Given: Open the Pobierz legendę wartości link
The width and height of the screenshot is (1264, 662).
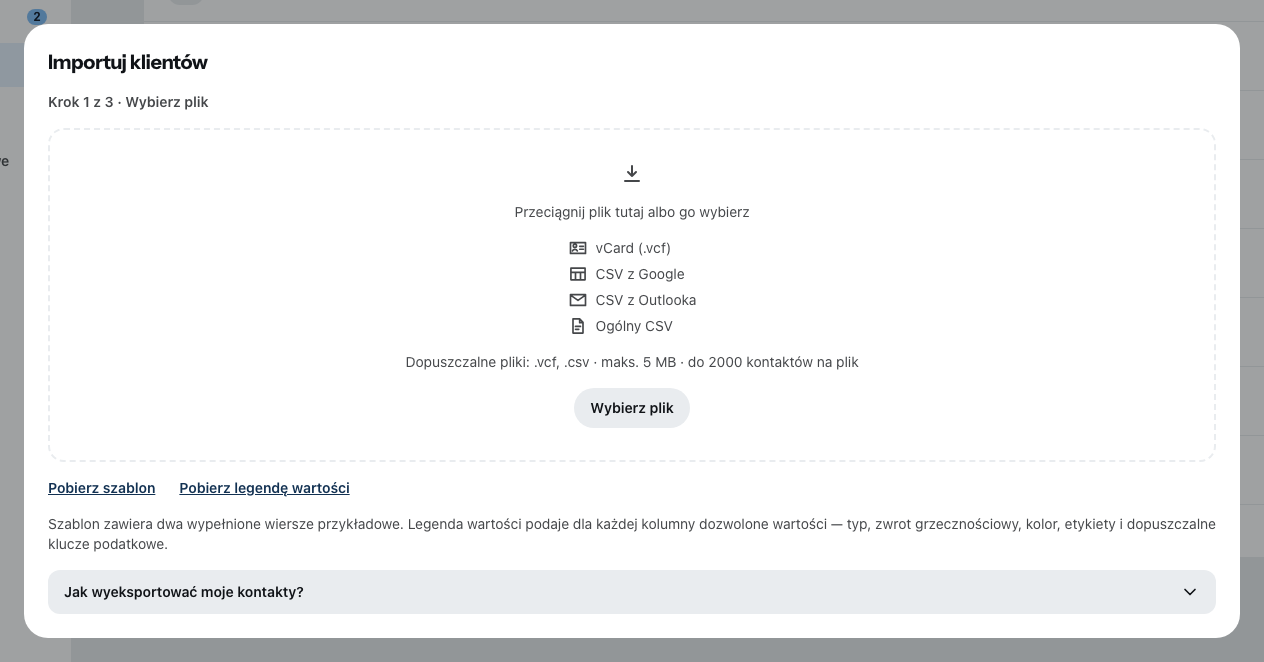Looking at the screenshot, I should point(264,488).
